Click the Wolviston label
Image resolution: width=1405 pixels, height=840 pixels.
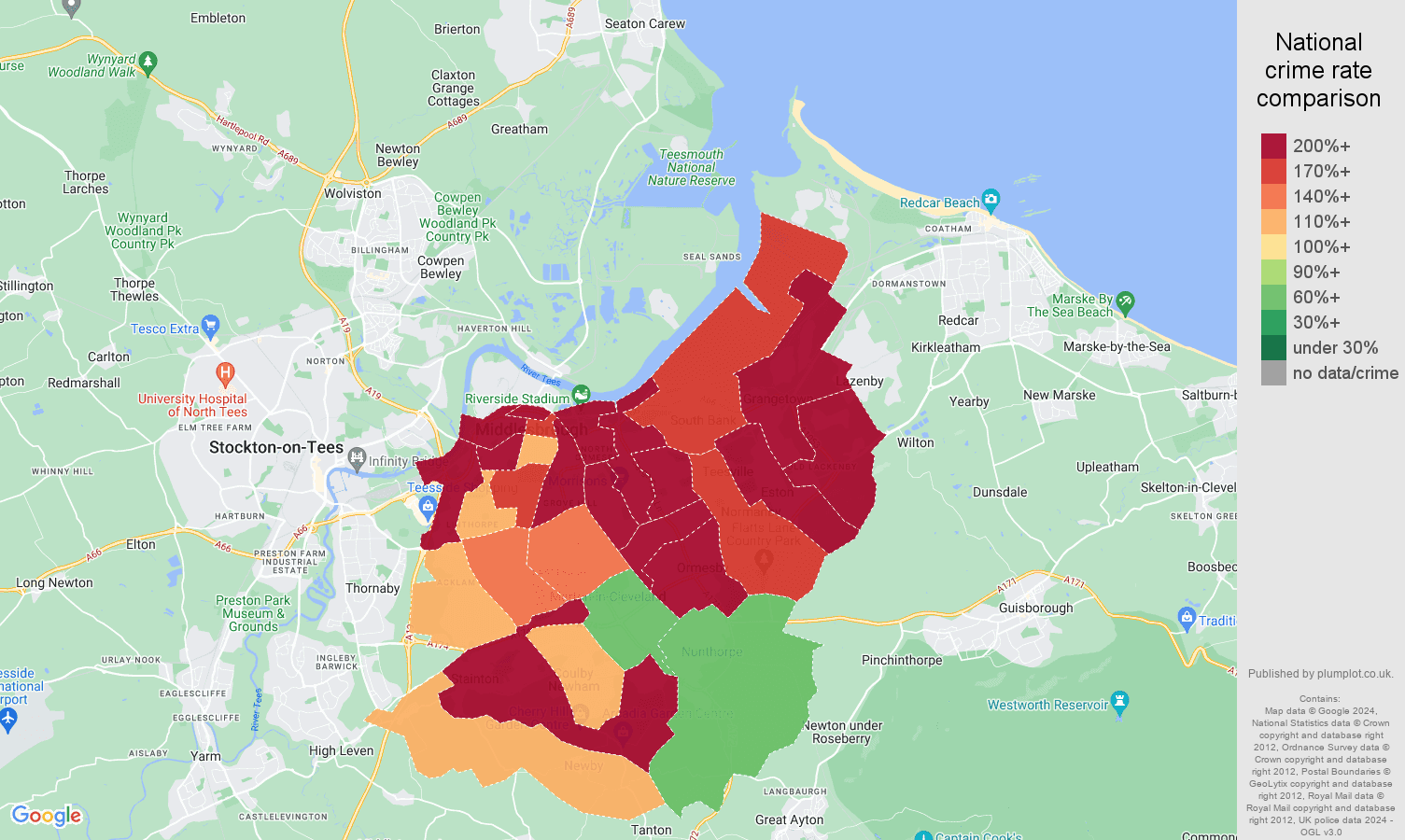click(x=353, y=193)
